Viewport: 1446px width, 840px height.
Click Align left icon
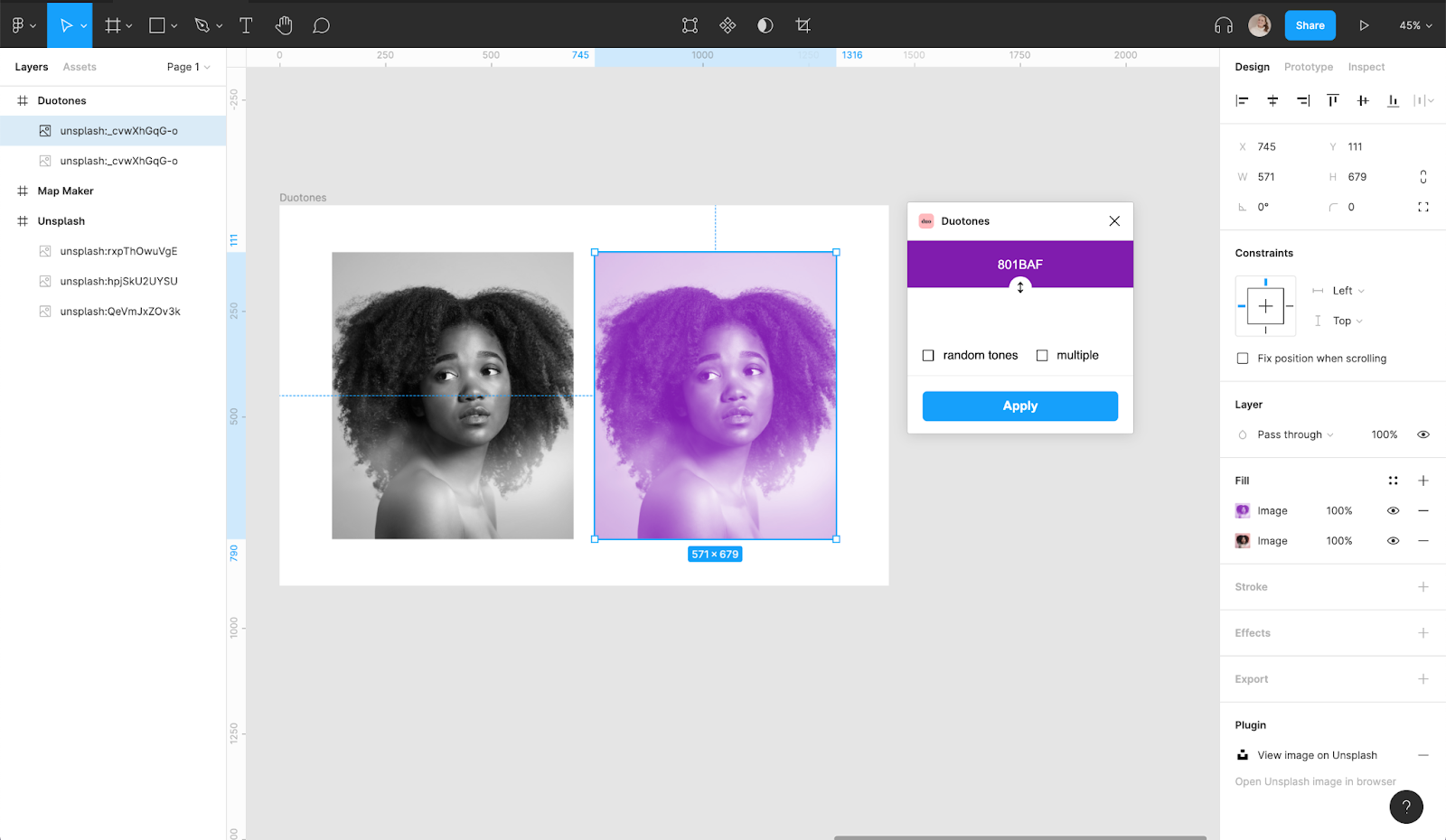1242,100
